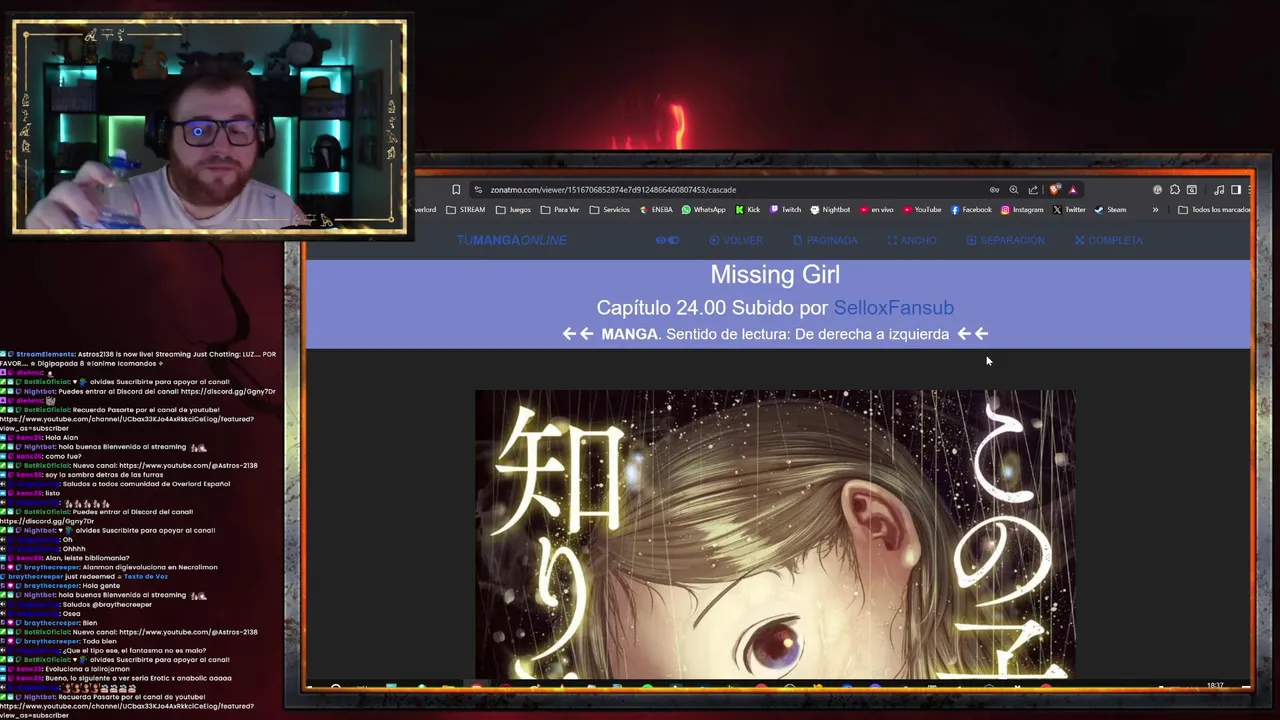The width and height of the screenshot is (1280, 720).
Task: Switch to PAGINADA reading mode
Action: tap(825, 240)
